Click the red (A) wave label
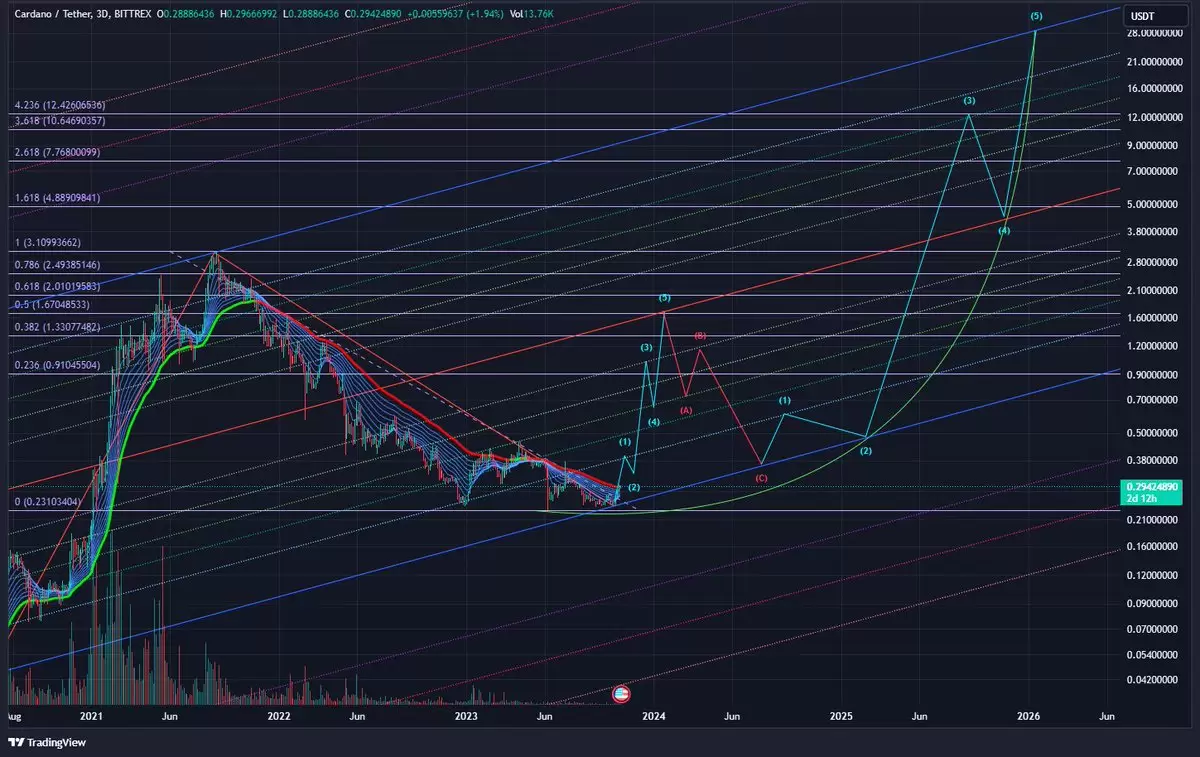Image resolution: width=1200 pixels, height=757 pixels. tap(686, 410)
